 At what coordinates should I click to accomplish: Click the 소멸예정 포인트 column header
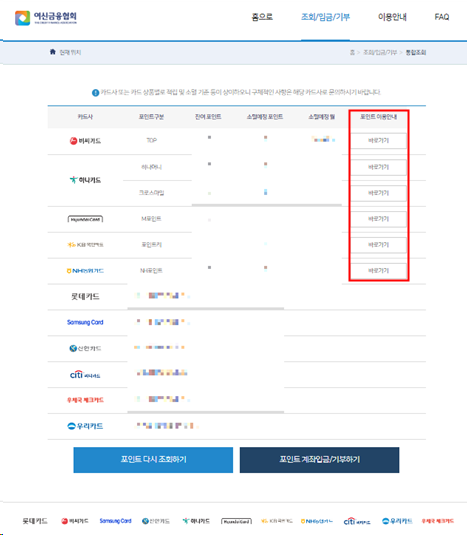tap(265, 117)
